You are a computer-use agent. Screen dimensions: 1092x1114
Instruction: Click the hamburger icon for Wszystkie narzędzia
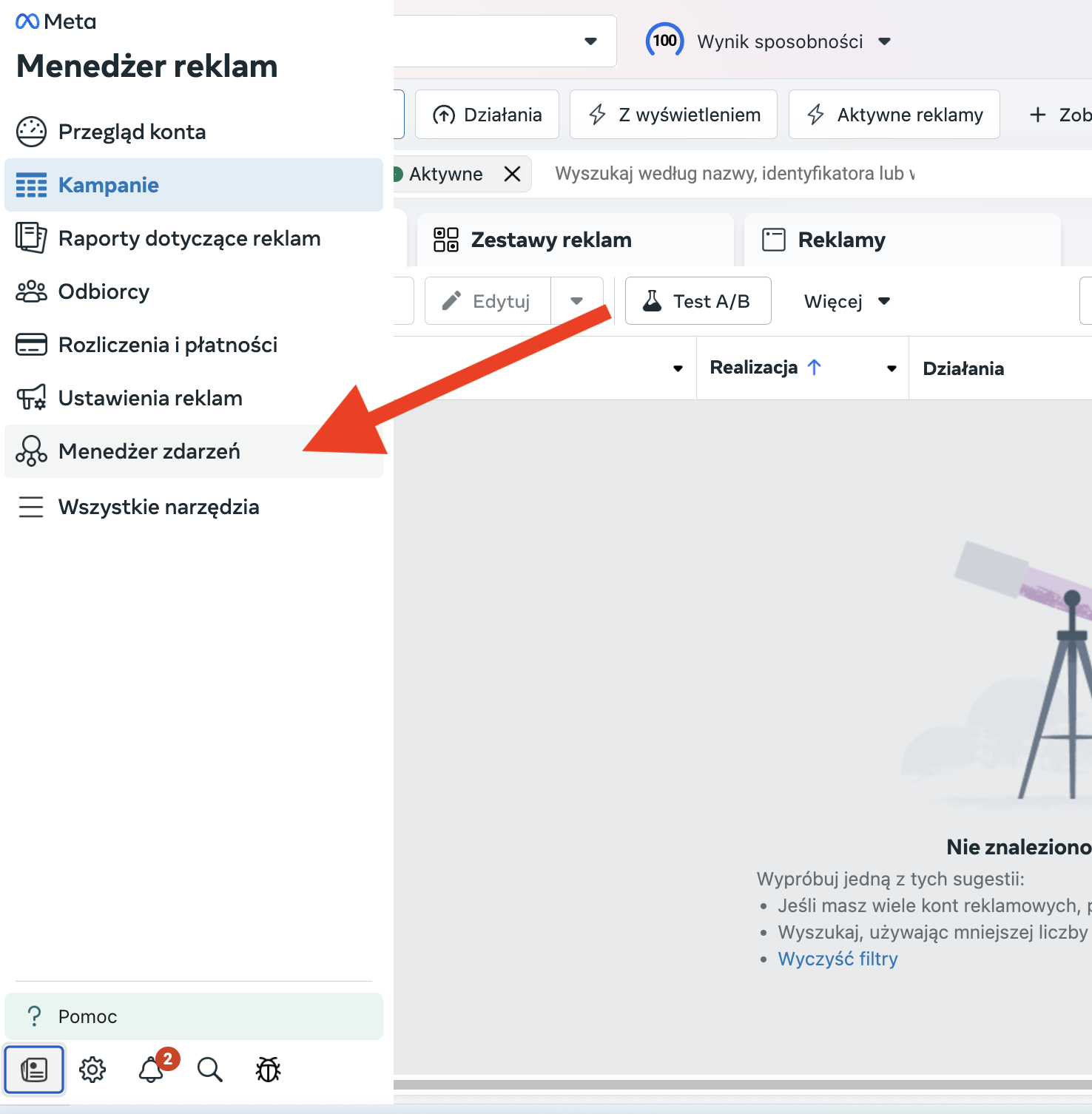31,507
